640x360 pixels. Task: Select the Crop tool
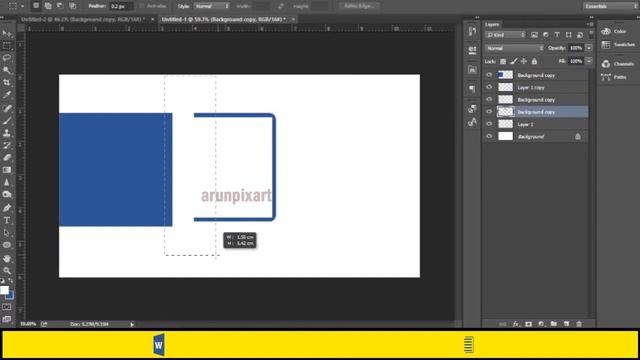pos(7,82)
